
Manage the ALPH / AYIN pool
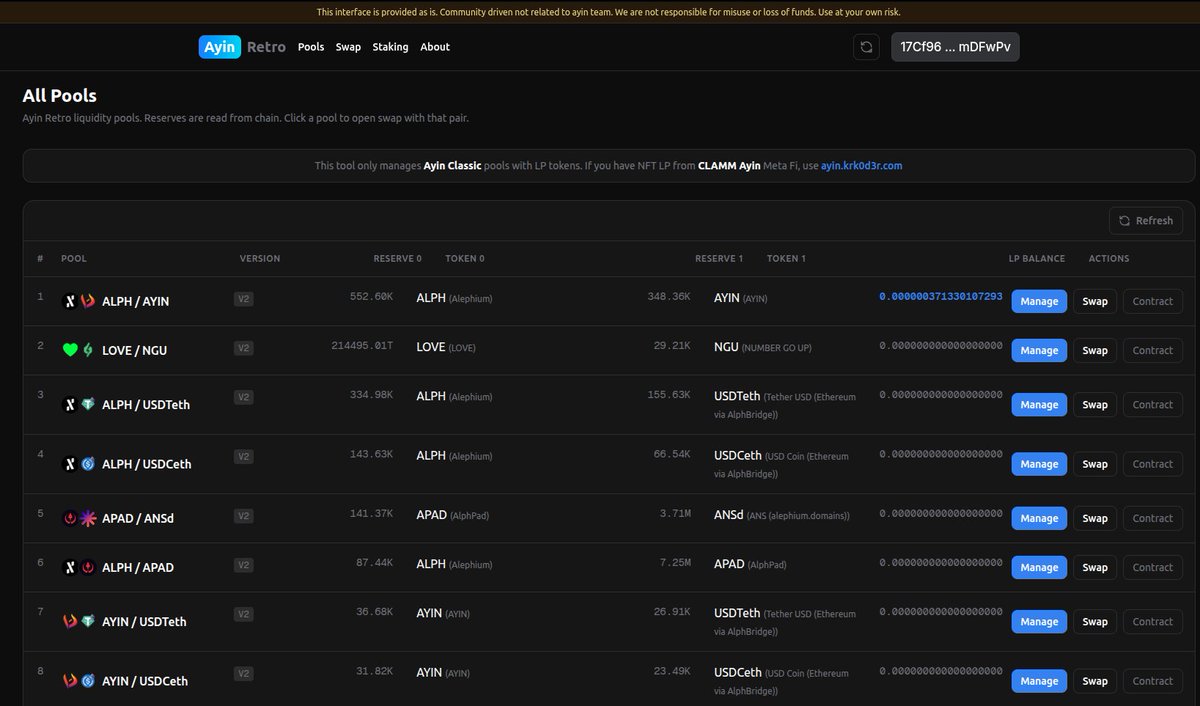[x=1039, y=301]
